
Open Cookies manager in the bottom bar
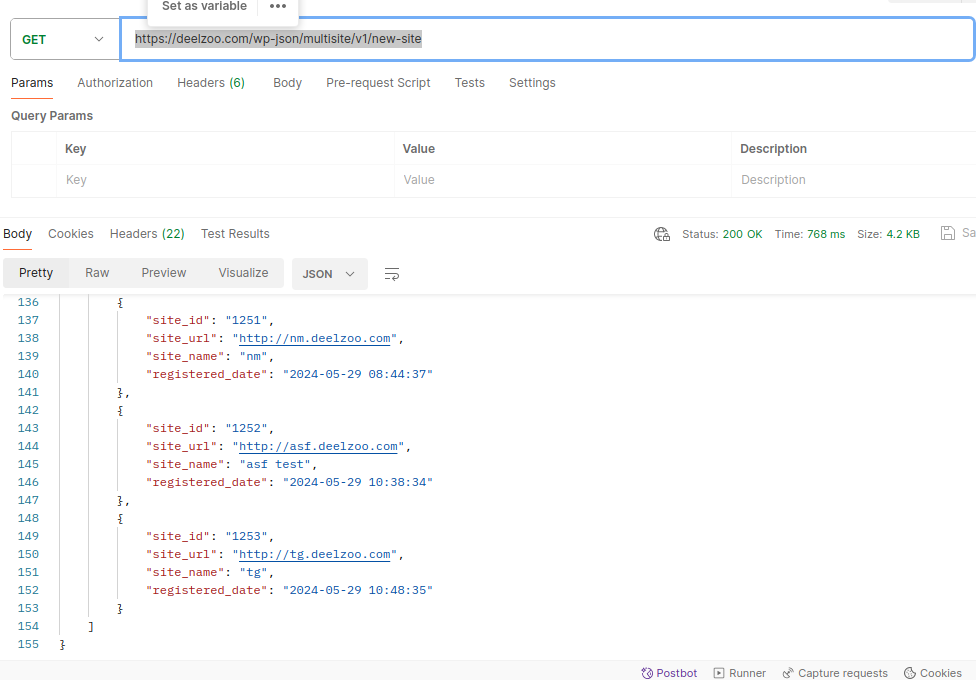[x=932, y=673]
